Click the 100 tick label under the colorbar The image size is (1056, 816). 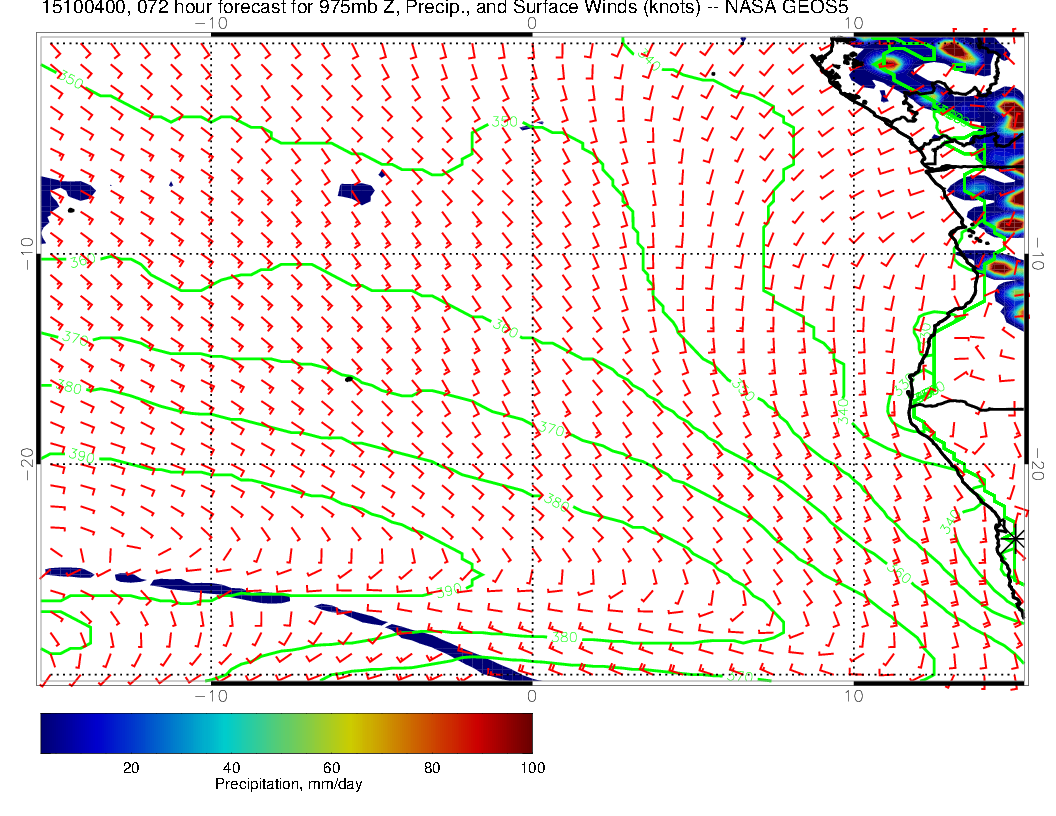point(531,767)
